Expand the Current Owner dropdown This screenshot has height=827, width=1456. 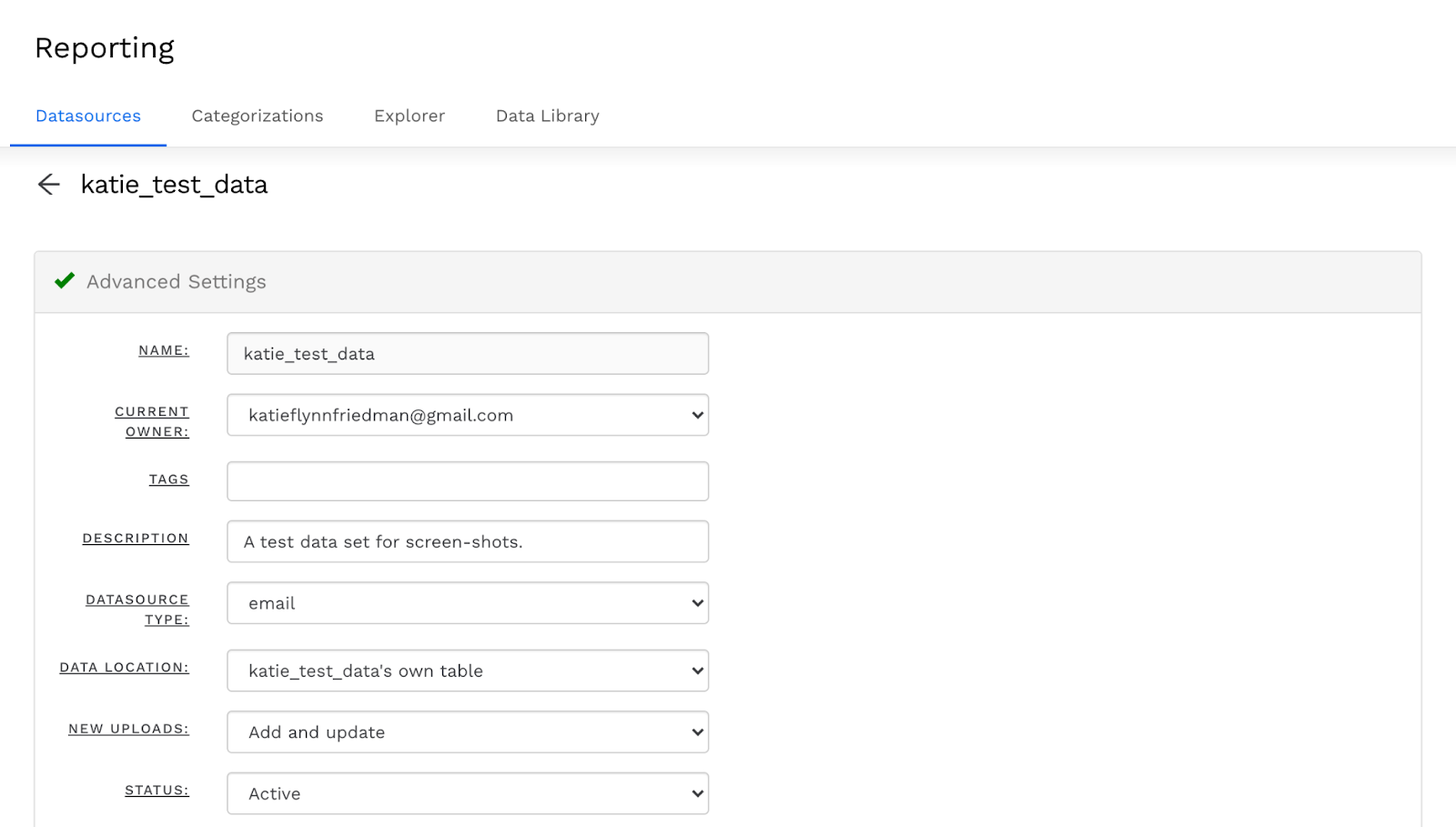(x=467, y=416)
